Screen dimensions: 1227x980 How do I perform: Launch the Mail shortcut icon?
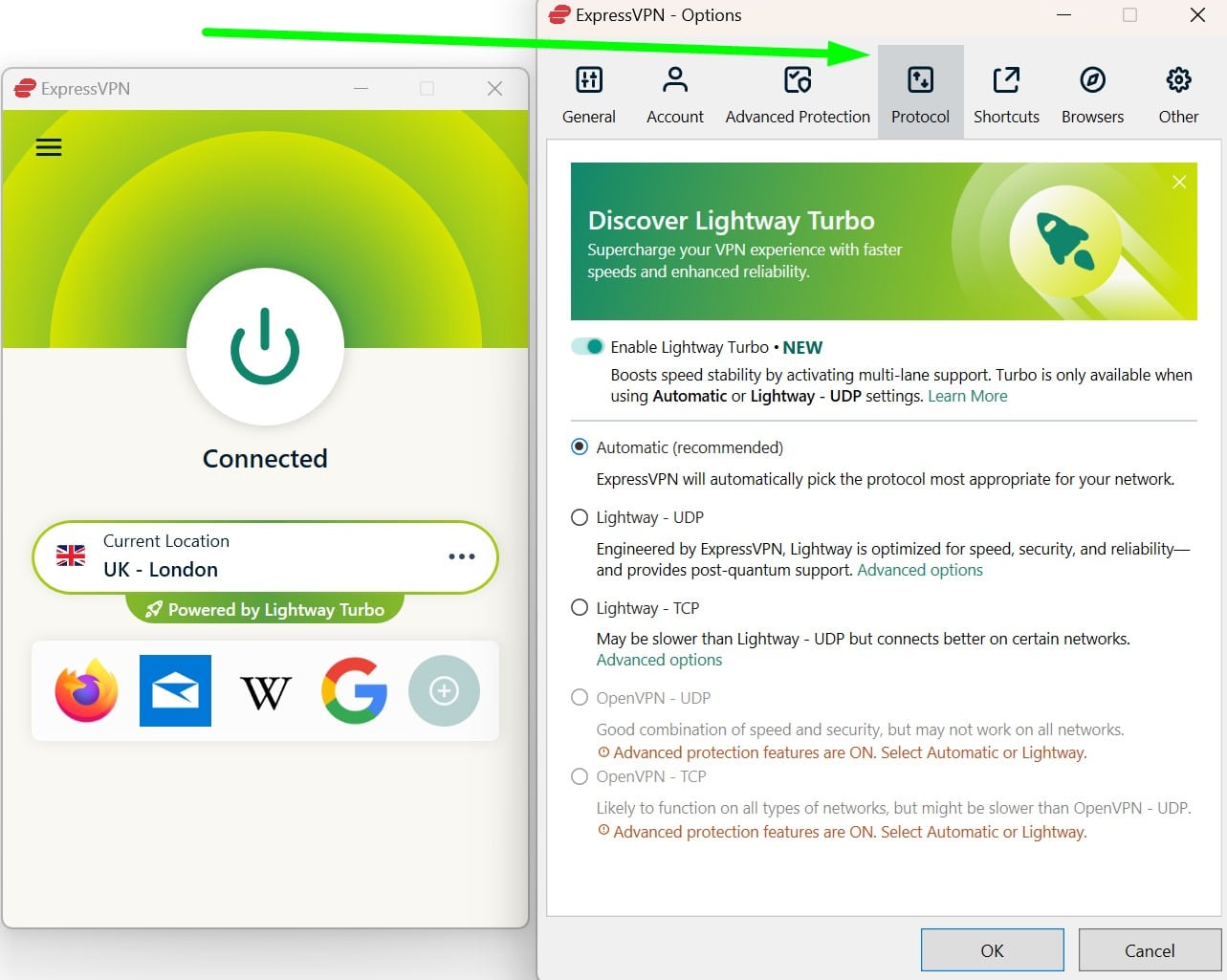pos(175,690)
